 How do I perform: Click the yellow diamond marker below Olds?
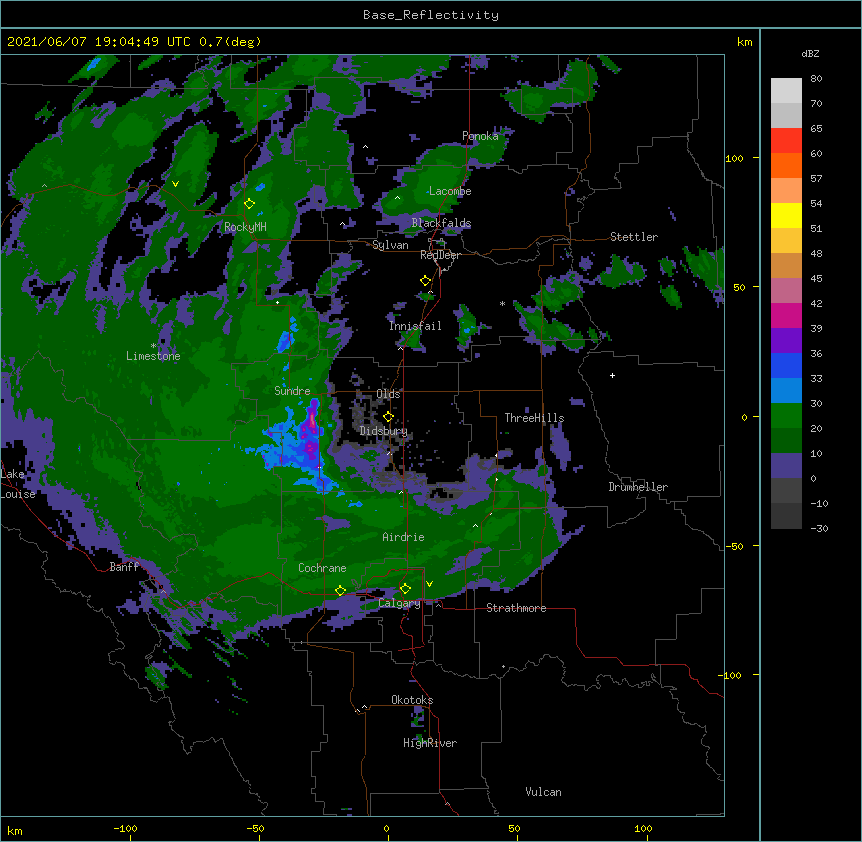pyautogui.click(x=388, y=417)
